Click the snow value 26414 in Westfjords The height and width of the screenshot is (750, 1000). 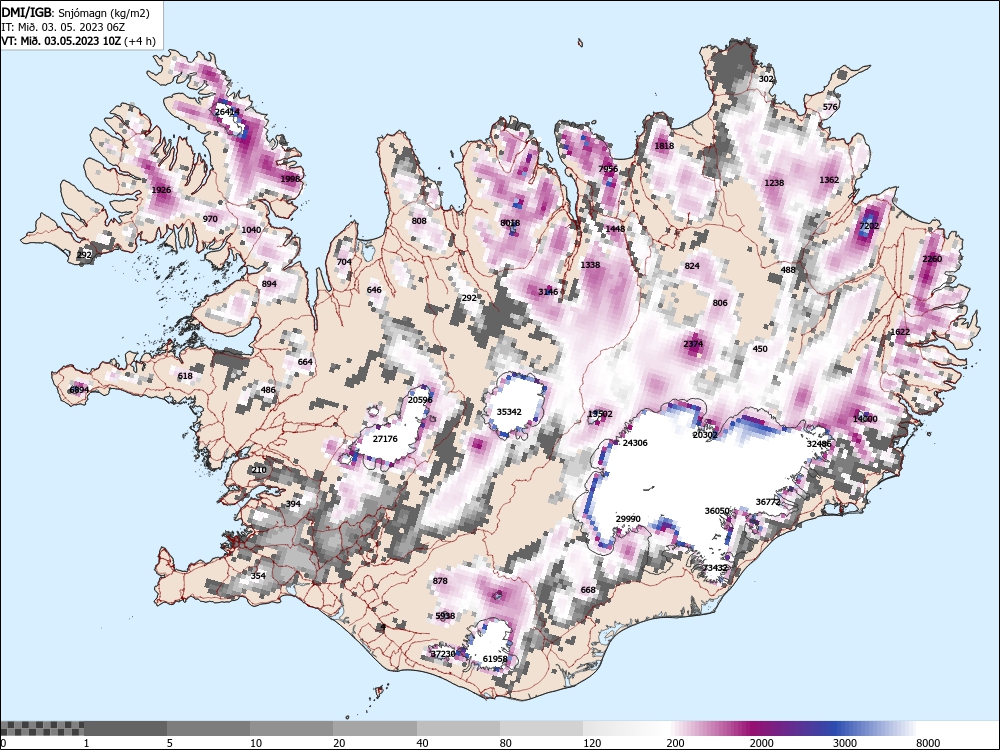[x=227, y=112]
